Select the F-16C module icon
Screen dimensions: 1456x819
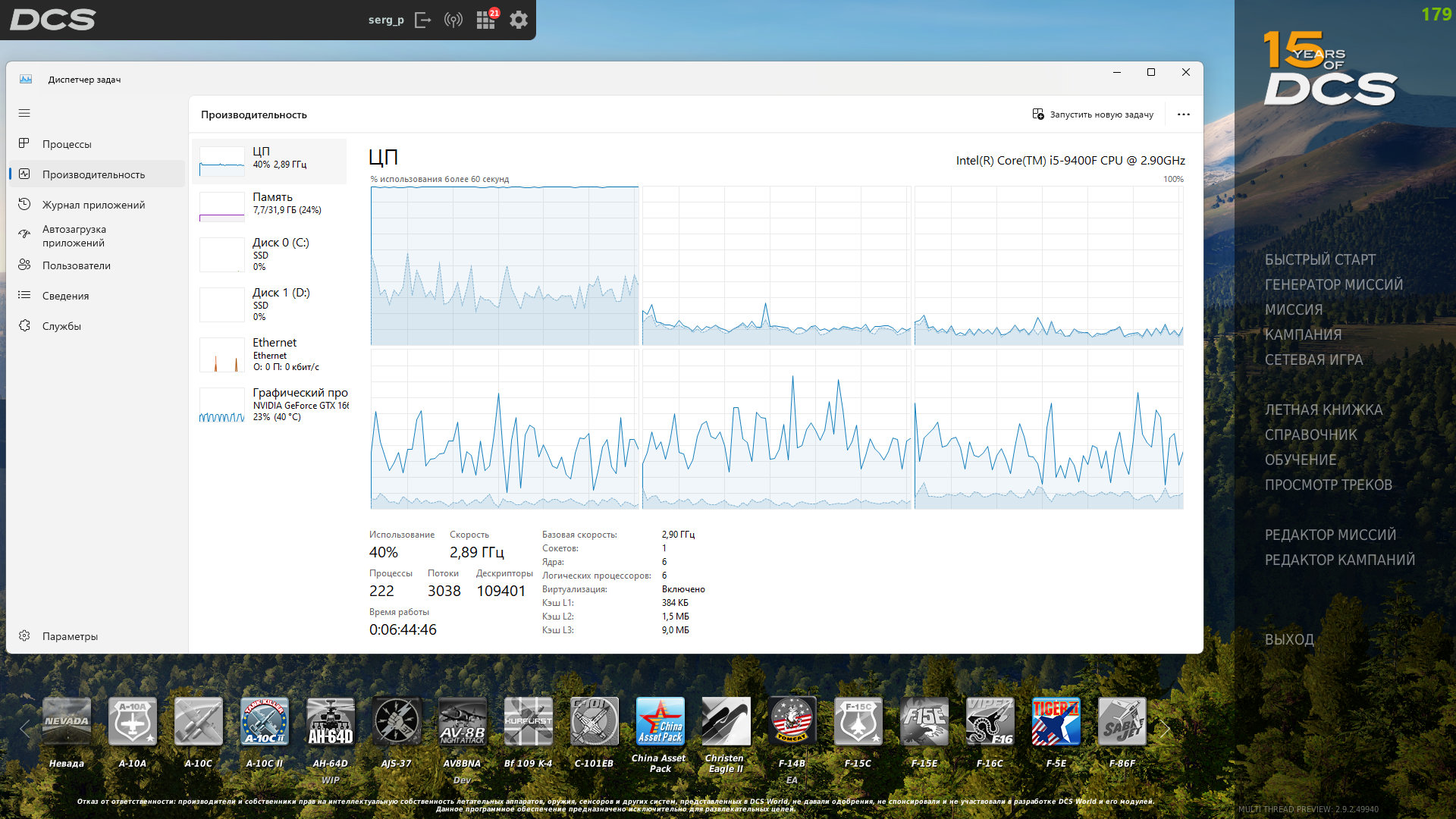(990, 721)
